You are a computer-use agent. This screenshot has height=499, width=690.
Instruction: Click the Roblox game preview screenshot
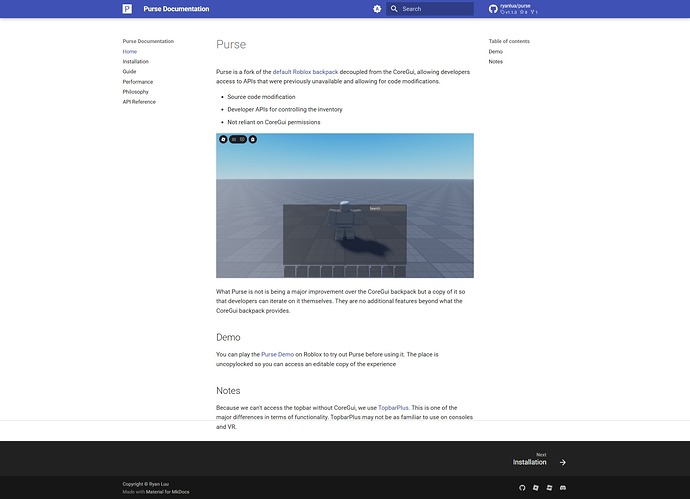click(x=345, y=205)
